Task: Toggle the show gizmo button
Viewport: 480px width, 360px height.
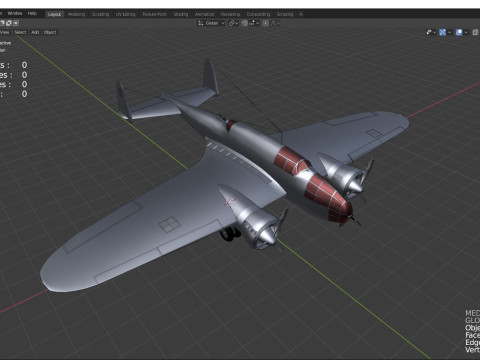Action: click(x=443, y=32)
